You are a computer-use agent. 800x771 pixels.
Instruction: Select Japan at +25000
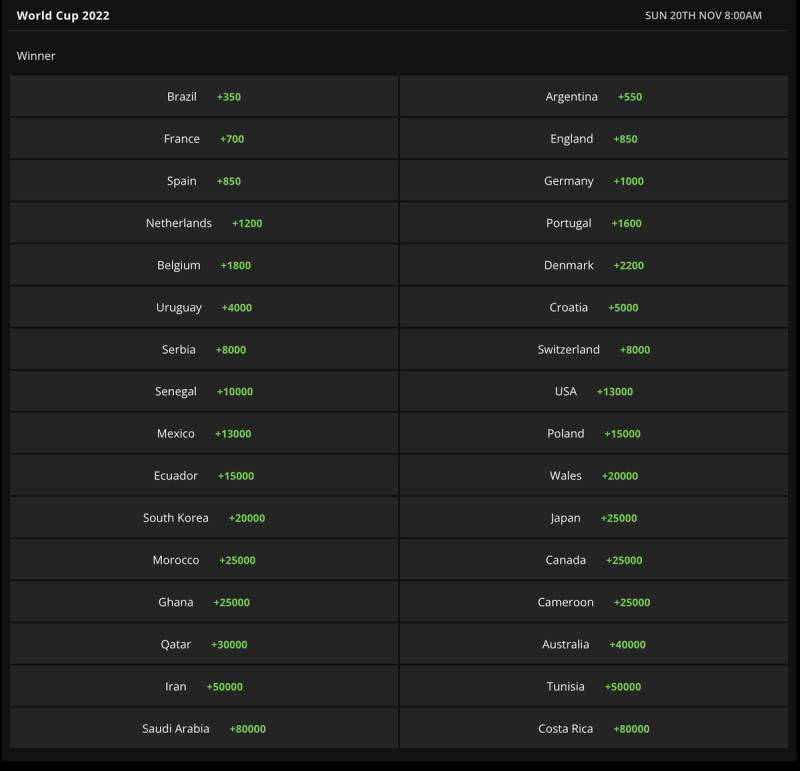(594, 518)
